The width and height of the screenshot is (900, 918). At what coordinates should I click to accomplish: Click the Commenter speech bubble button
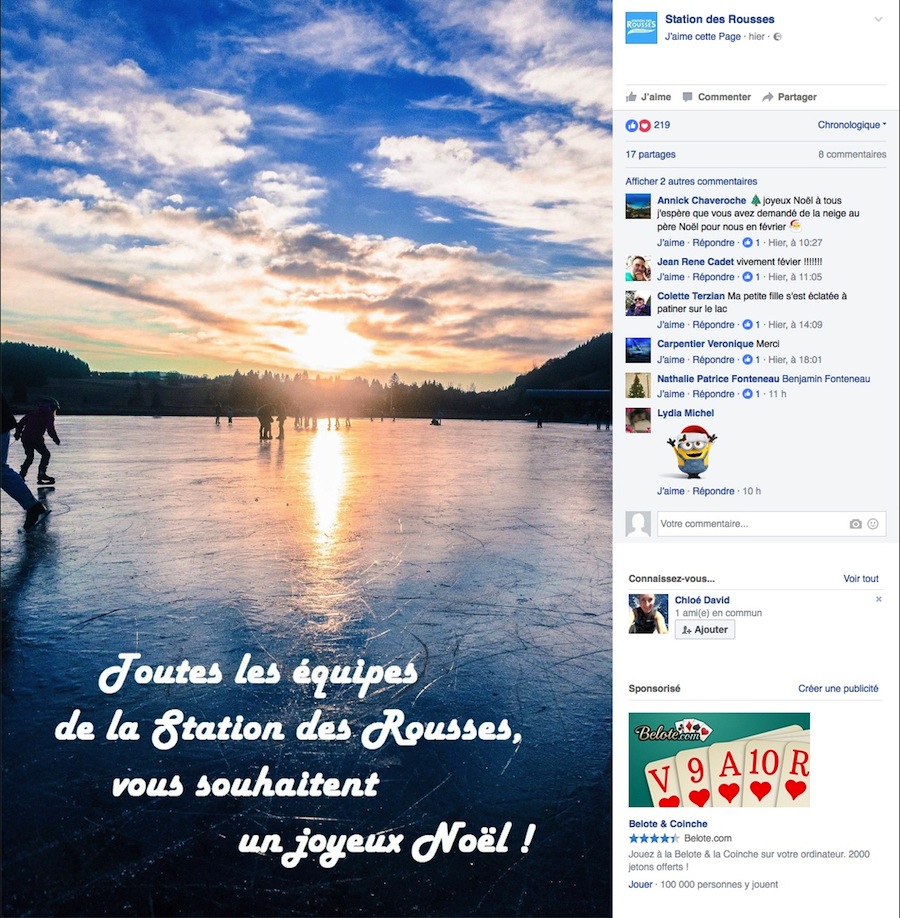(717, 97)
